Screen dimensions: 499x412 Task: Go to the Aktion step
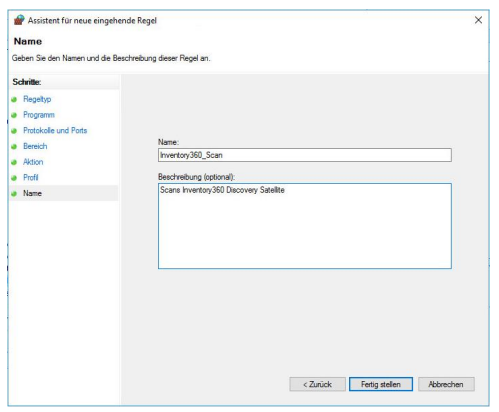pyautogui.click(x=33, y=162)
